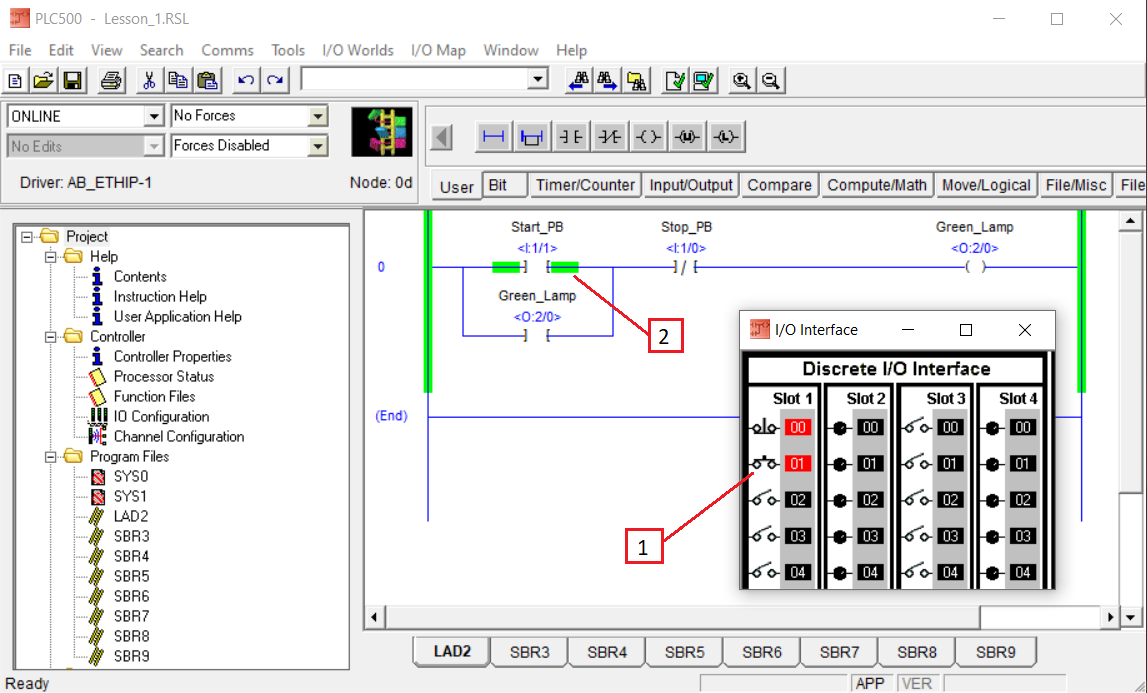The height and width of the screenshot is (693, 1147).
Task: Collapse the Help folder node
Action: (x=50, y=257)
